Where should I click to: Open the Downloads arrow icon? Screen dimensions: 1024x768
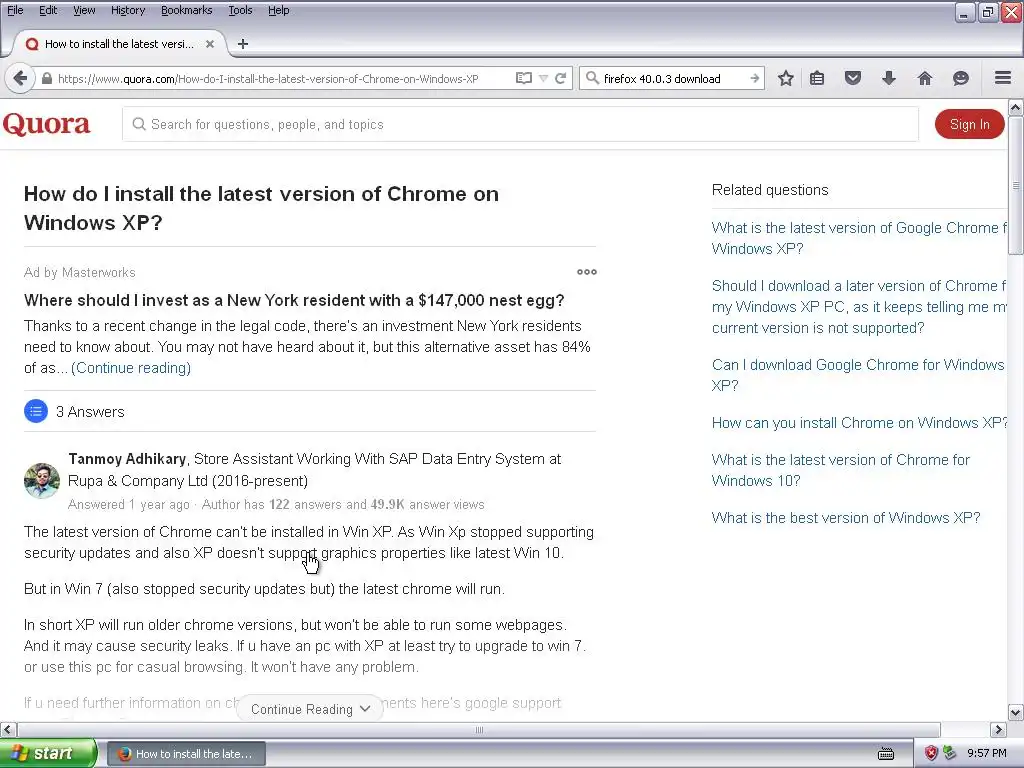(889, 78)
